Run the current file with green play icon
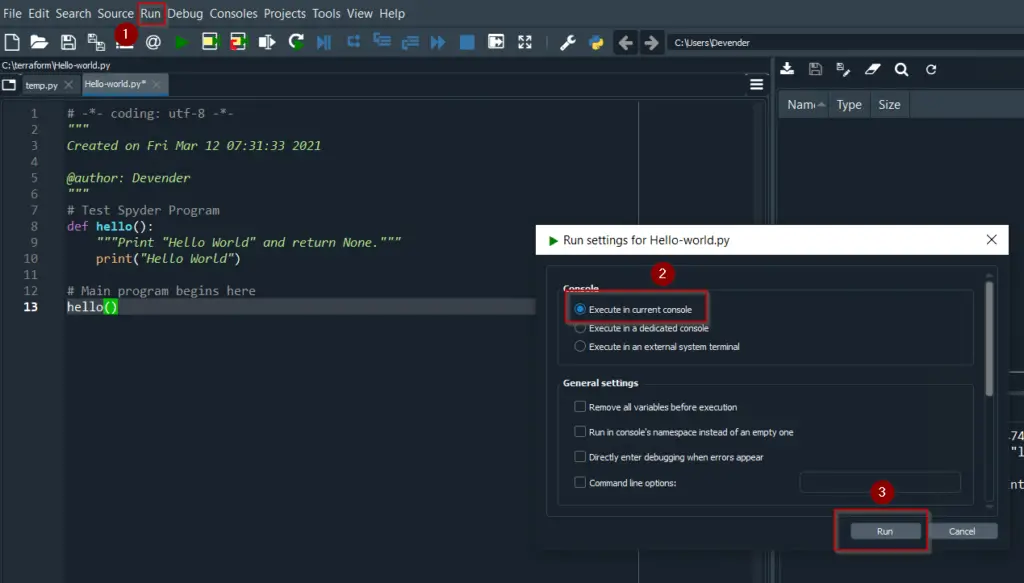This screenshot has height=583, width=1024. 182,42
